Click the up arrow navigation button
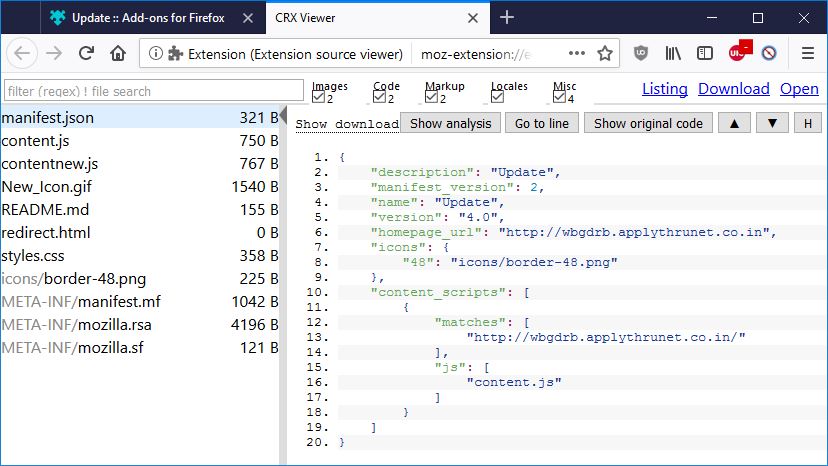Image resolution: width=828 pixels, height=466 pixels. (735, 123)
